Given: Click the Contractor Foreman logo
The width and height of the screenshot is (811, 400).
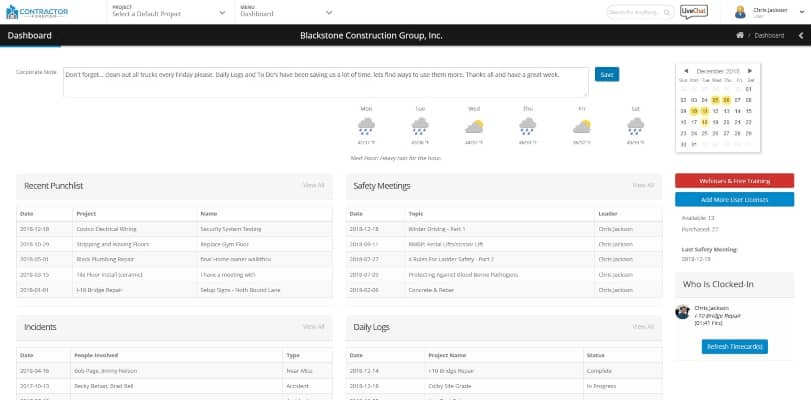Looking at the screenshot, I should [x=37, y=12].
